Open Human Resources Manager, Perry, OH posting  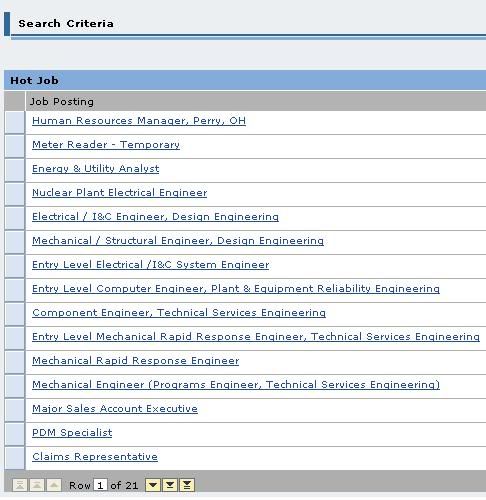coord(139,121)
